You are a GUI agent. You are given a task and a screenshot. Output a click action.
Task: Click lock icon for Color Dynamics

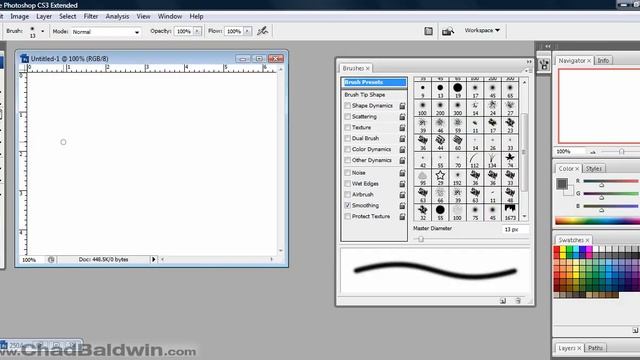tap(402, 150)
